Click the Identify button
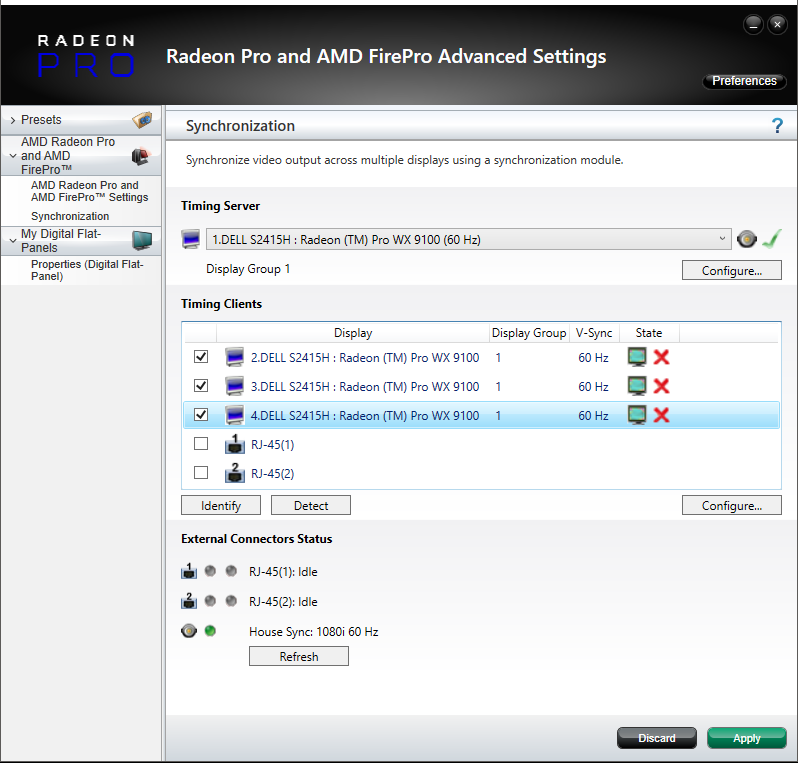Image resolution: width=798 pixels, height=763 pixels. click(x=221, y=505)
